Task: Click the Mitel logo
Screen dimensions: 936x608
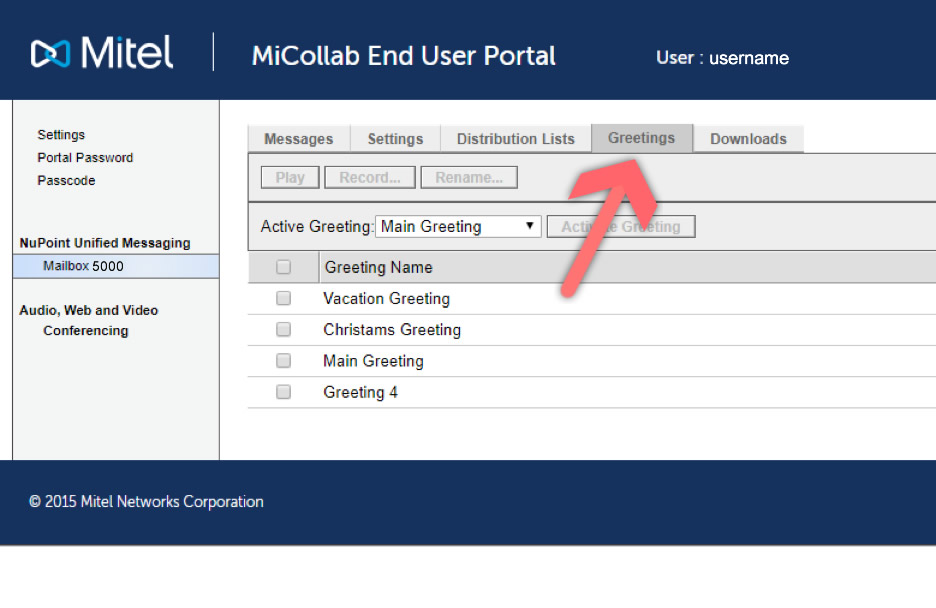Action: pyautogui.click(x=102, y=53)
